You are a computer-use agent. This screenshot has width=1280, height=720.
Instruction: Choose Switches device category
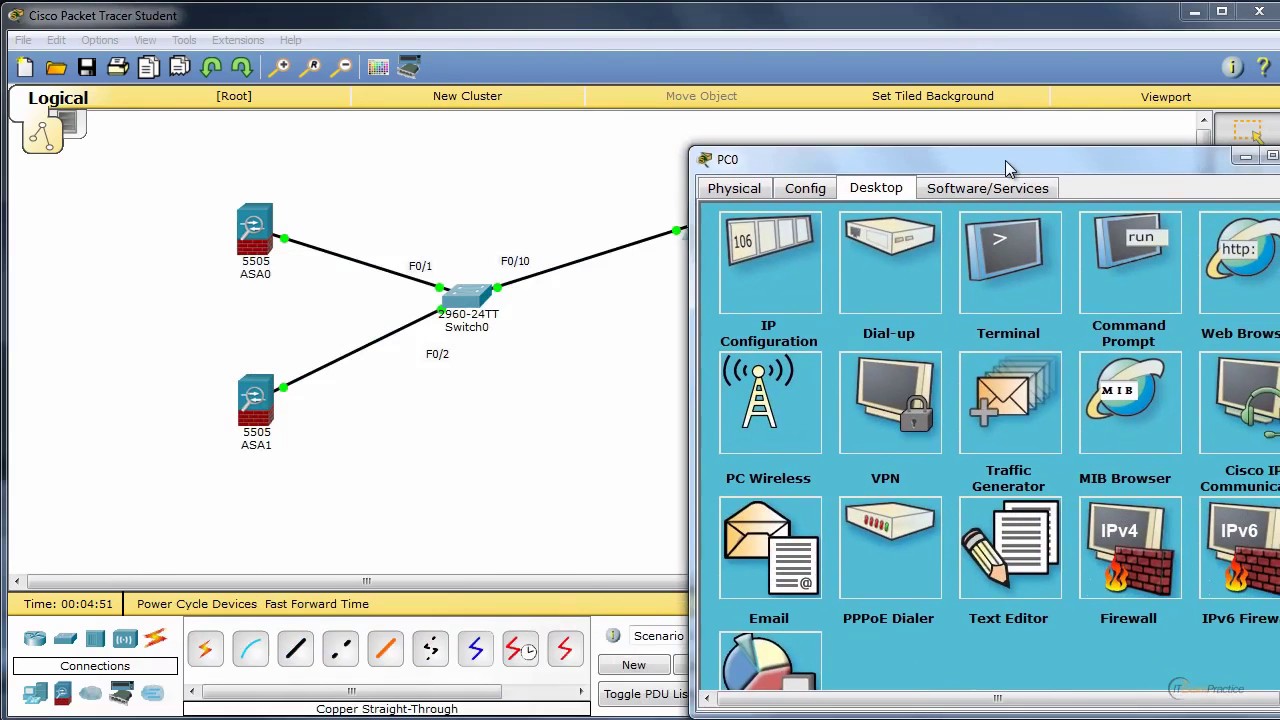[65, 638]
